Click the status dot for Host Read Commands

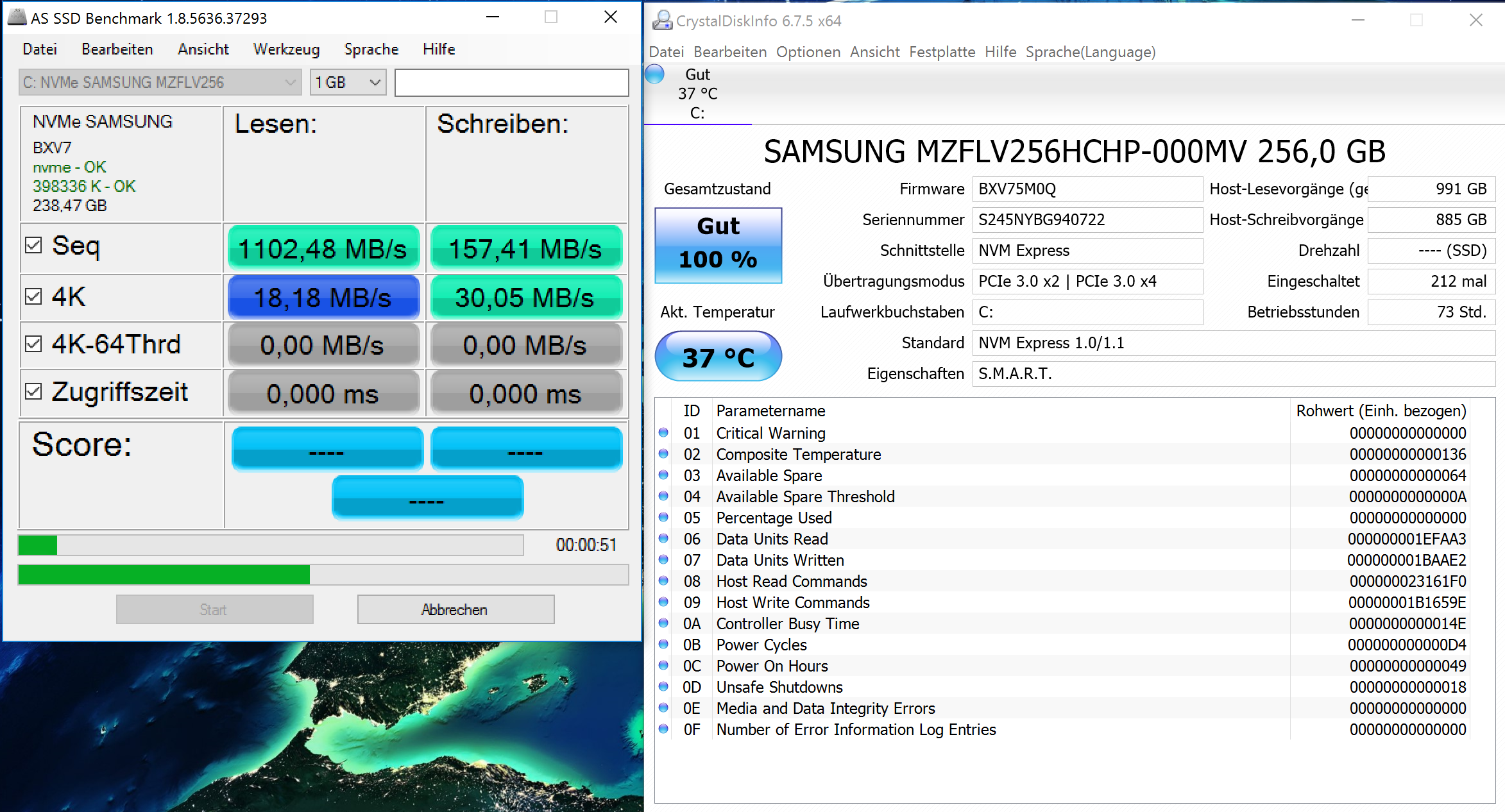tap(664, 581)
